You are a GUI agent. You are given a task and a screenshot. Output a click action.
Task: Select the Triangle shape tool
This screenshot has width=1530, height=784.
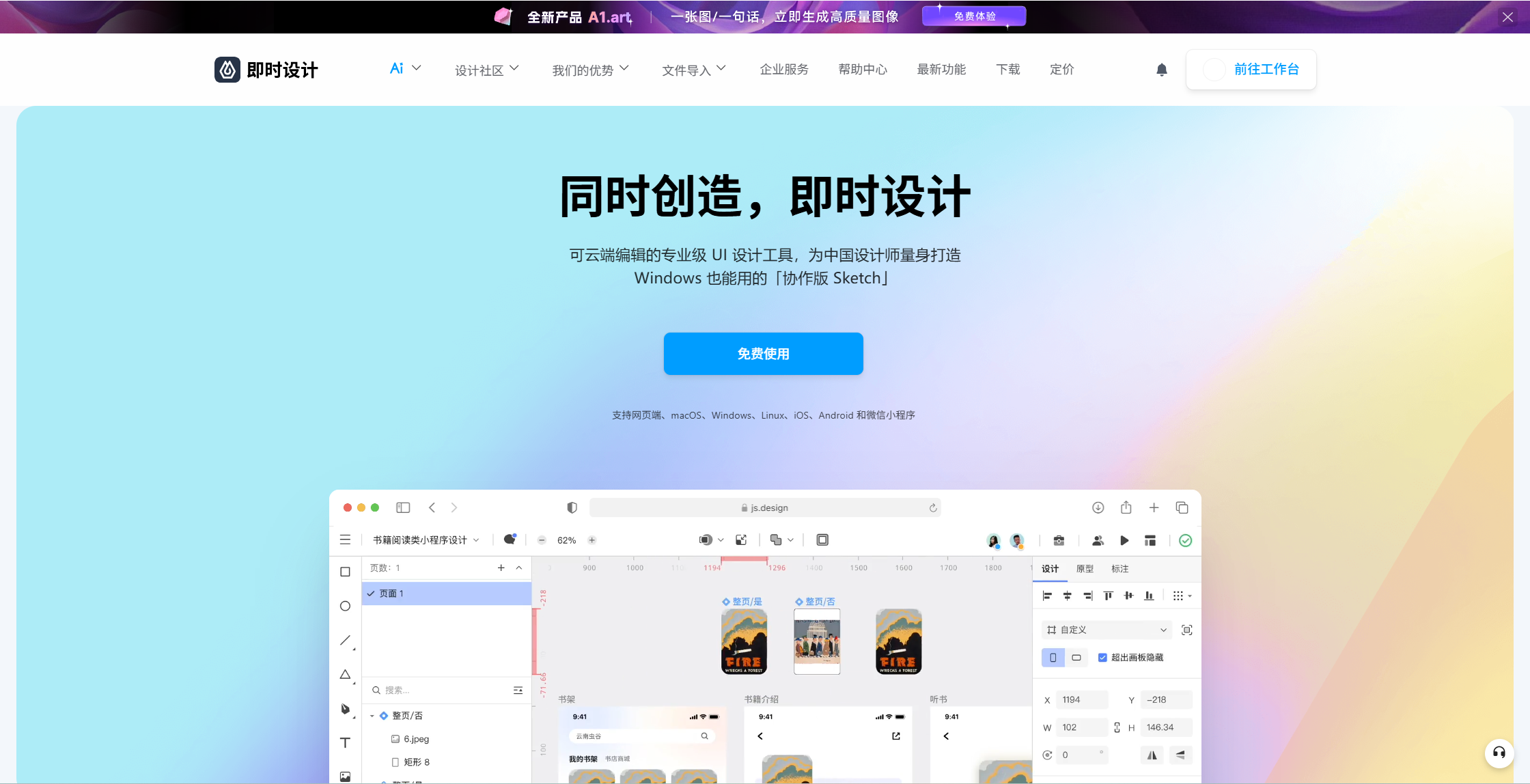tap(346, 675)
